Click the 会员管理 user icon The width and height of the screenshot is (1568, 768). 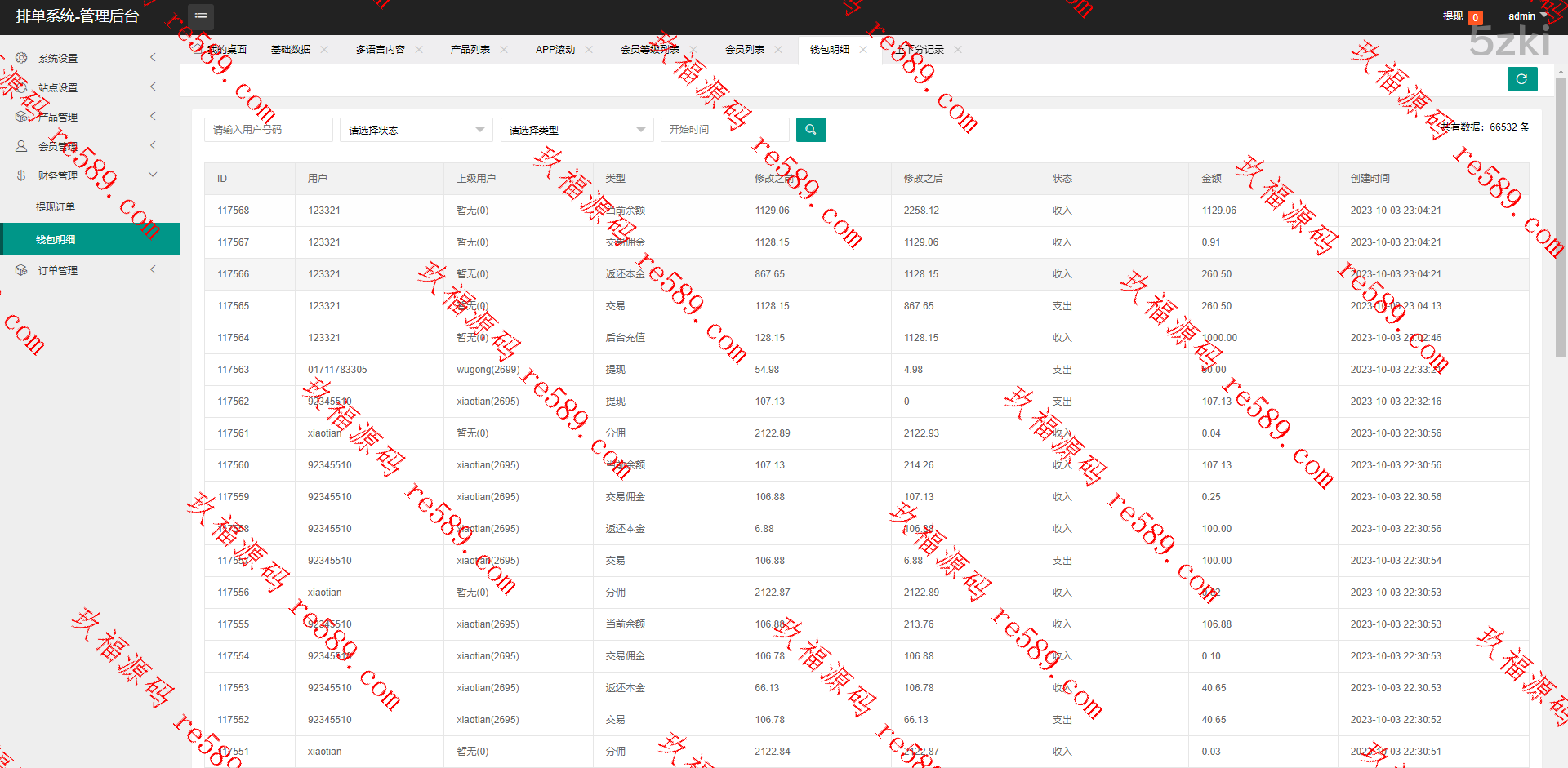pos(21,146)
